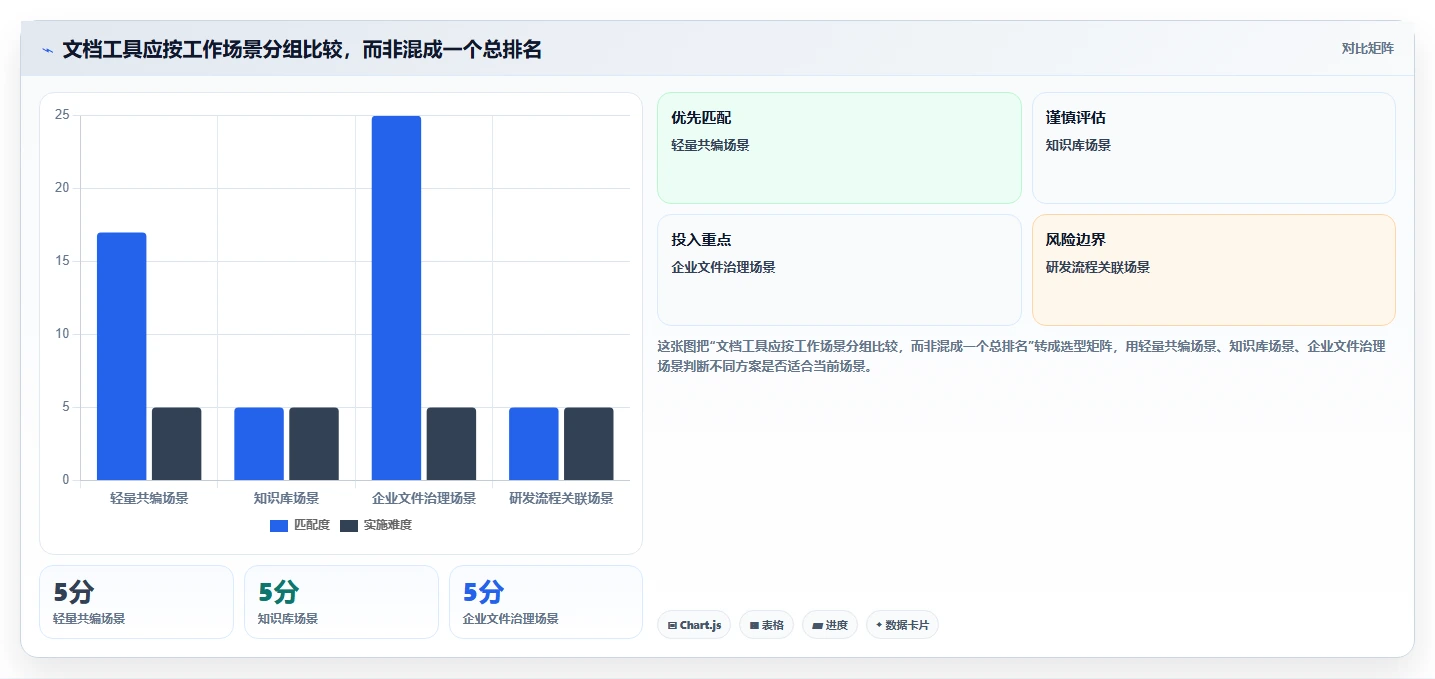Viewport: 1435px width, 679px height.
Task: Click the dark 实施难度 bar for 知识库场景
Action: click(x=314, y=444)
